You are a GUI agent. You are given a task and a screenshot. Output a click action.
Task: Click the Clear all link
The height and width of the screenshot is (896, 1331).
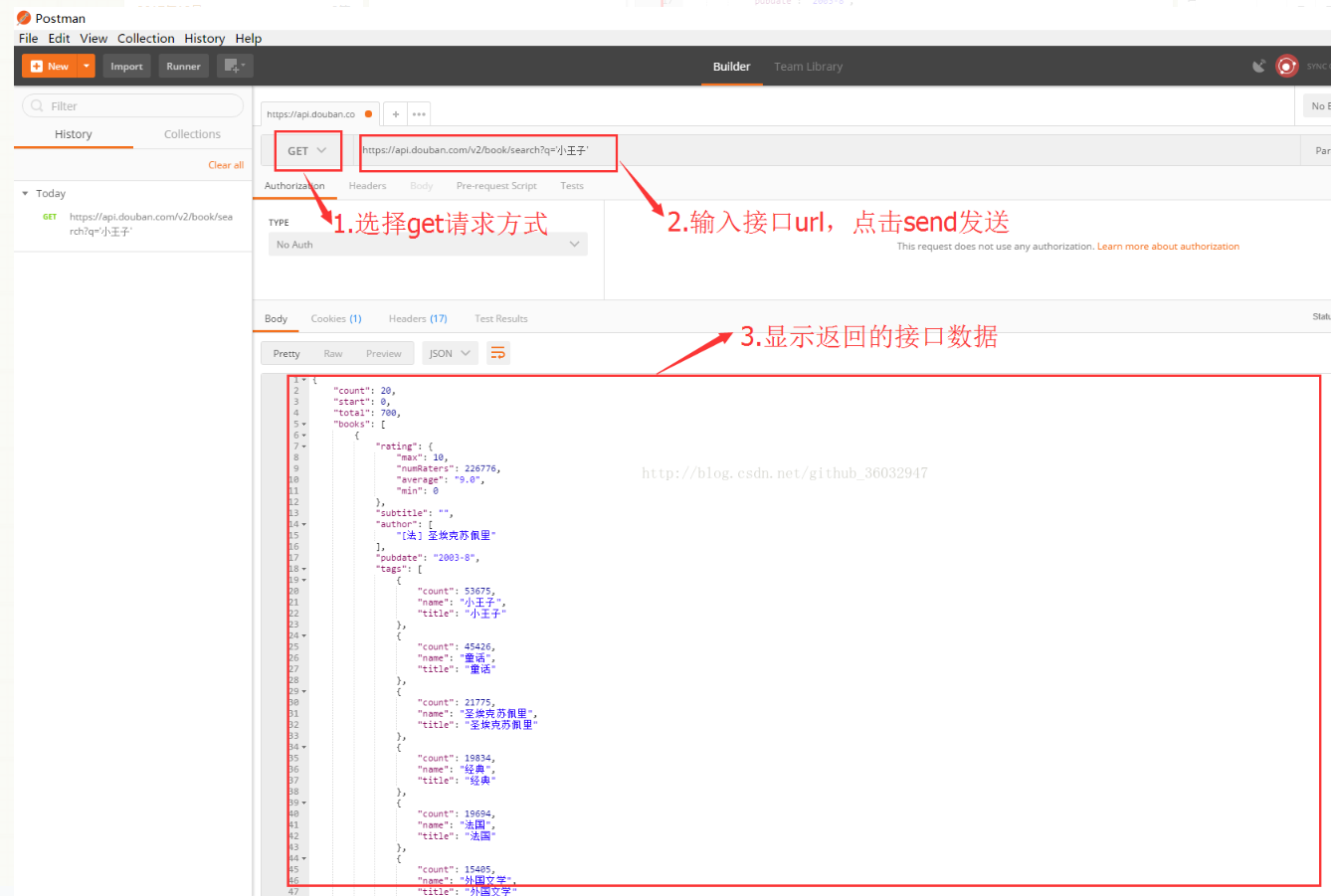(x=226, y=165)
